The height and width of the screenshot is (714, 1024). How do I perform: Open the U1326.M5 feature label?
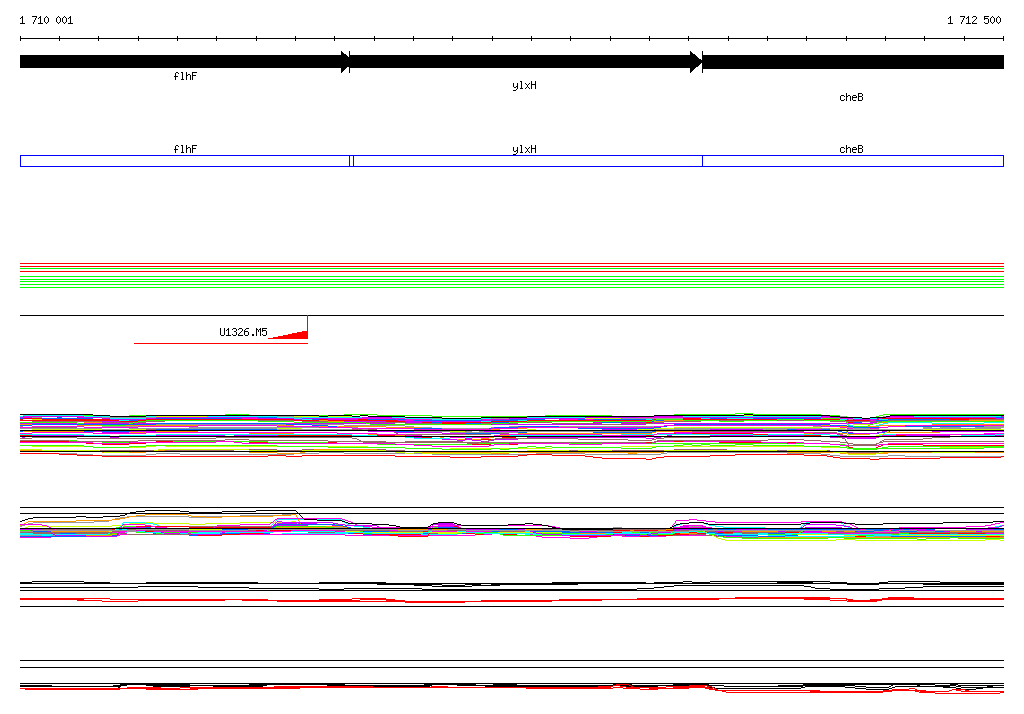[243, 333]
